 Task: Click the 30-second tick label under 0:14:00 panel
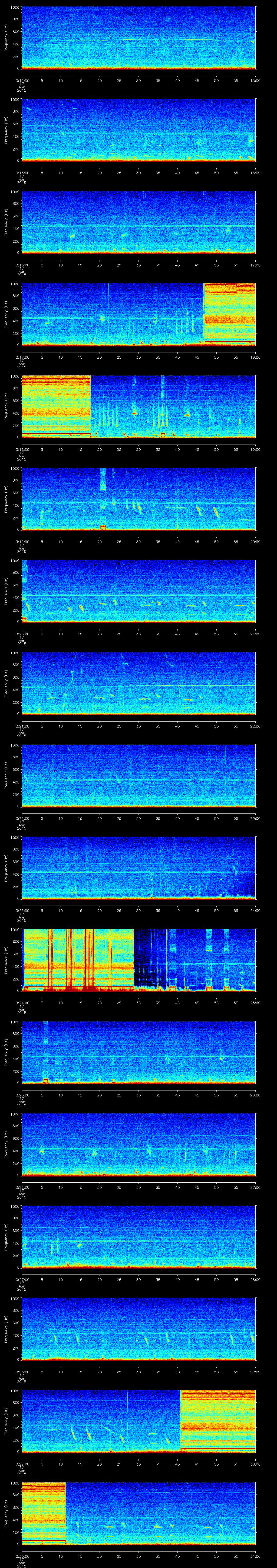(x=138, y=80)
